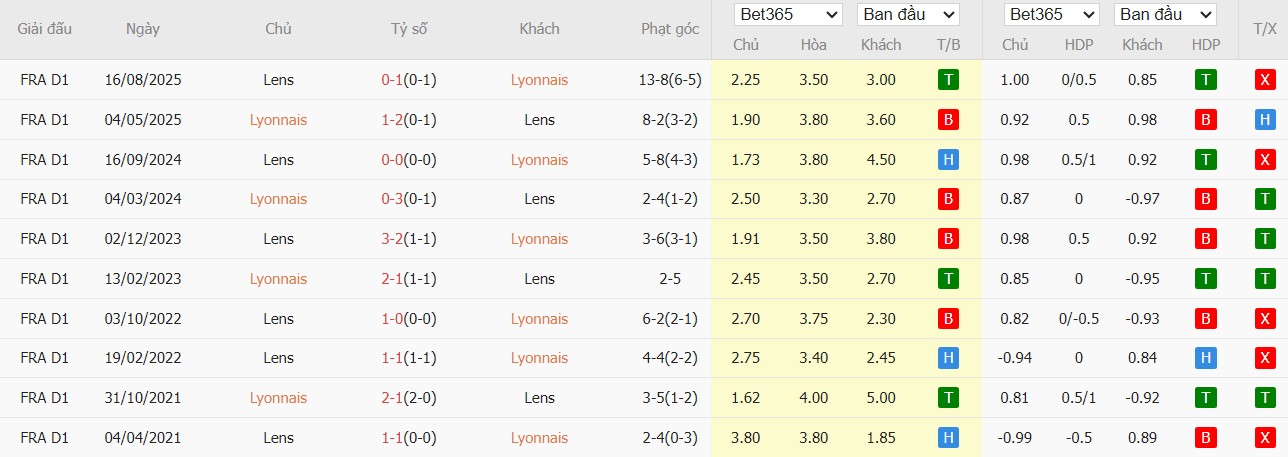Viewport: 1288px width, 457px height.
Task: Click blue H badge in HDP column for 19/02/2022
Action: (1206, 358)
